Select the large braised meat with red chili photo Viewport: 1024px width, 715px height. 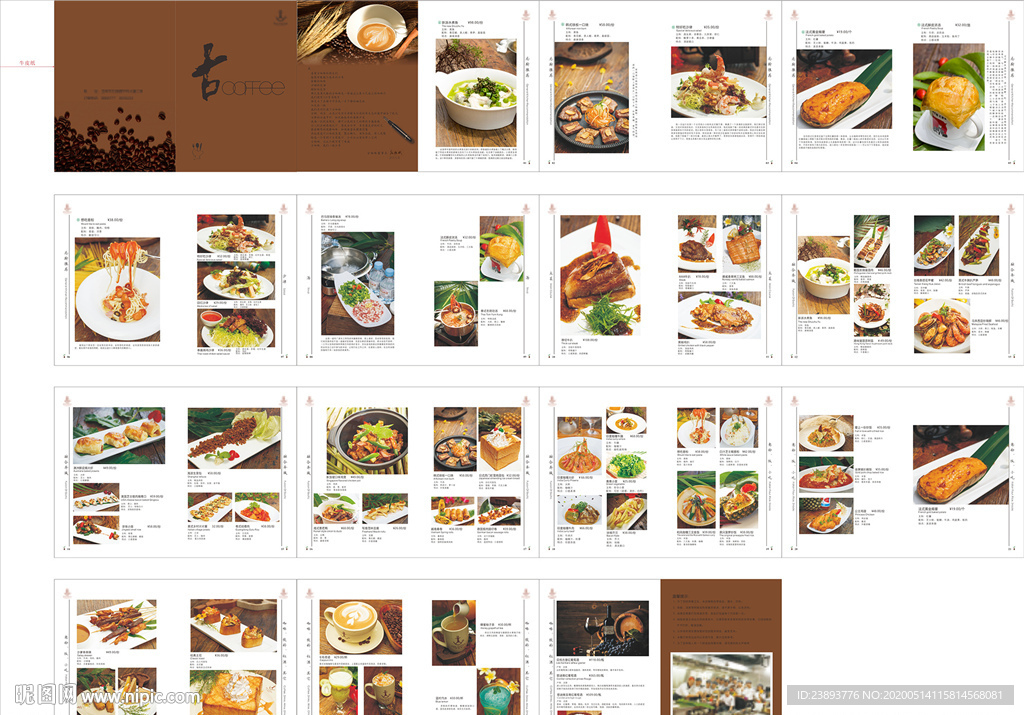point(600,276)
